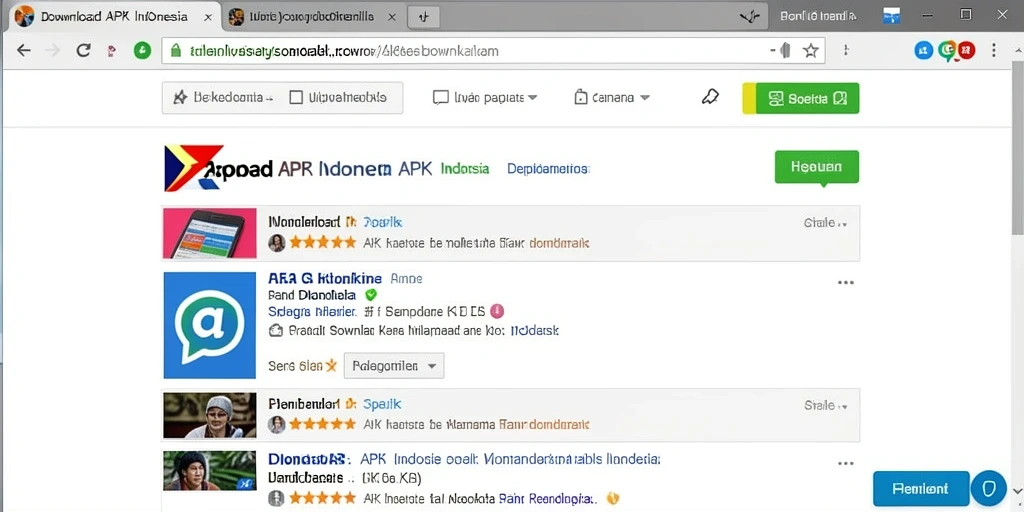Image resolution: width=1024 pixels, height=512 pixels.
Task: Open new tab with plus button
Action: click(423, 18)
